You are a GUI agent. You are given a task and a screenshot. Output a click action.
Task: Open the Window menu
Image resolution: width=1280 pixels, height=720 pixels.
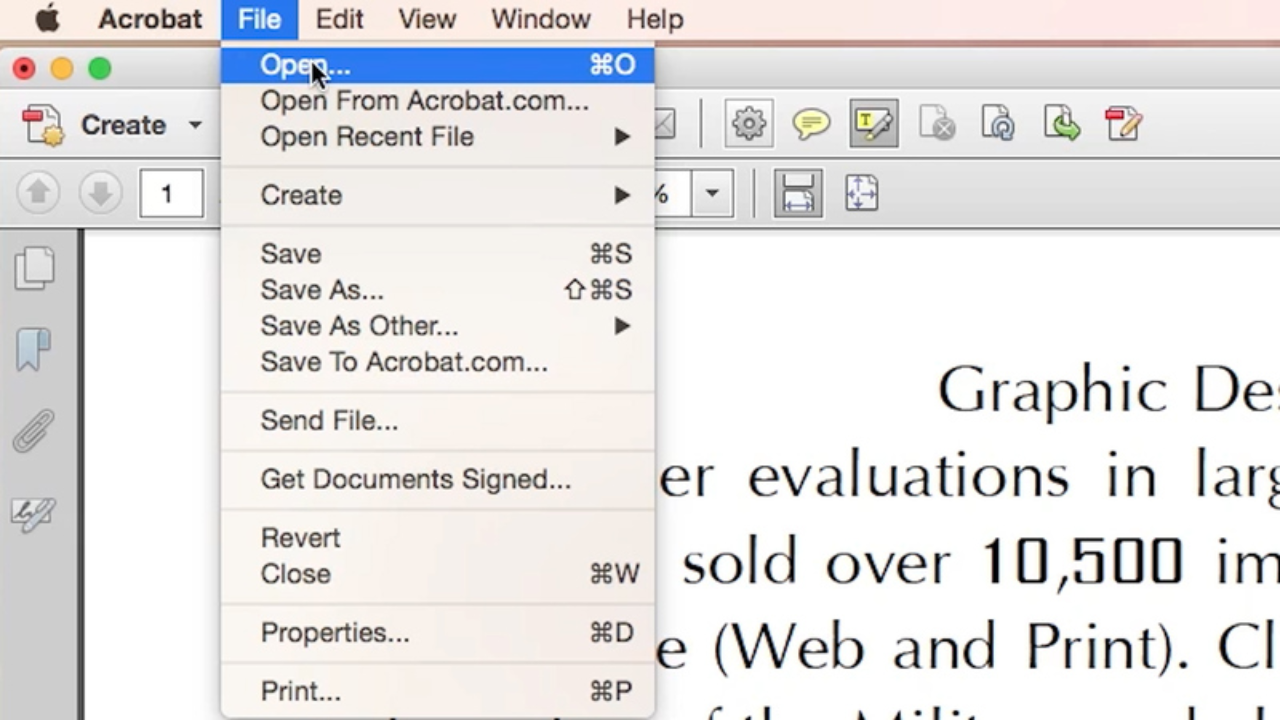click(542, 18)
